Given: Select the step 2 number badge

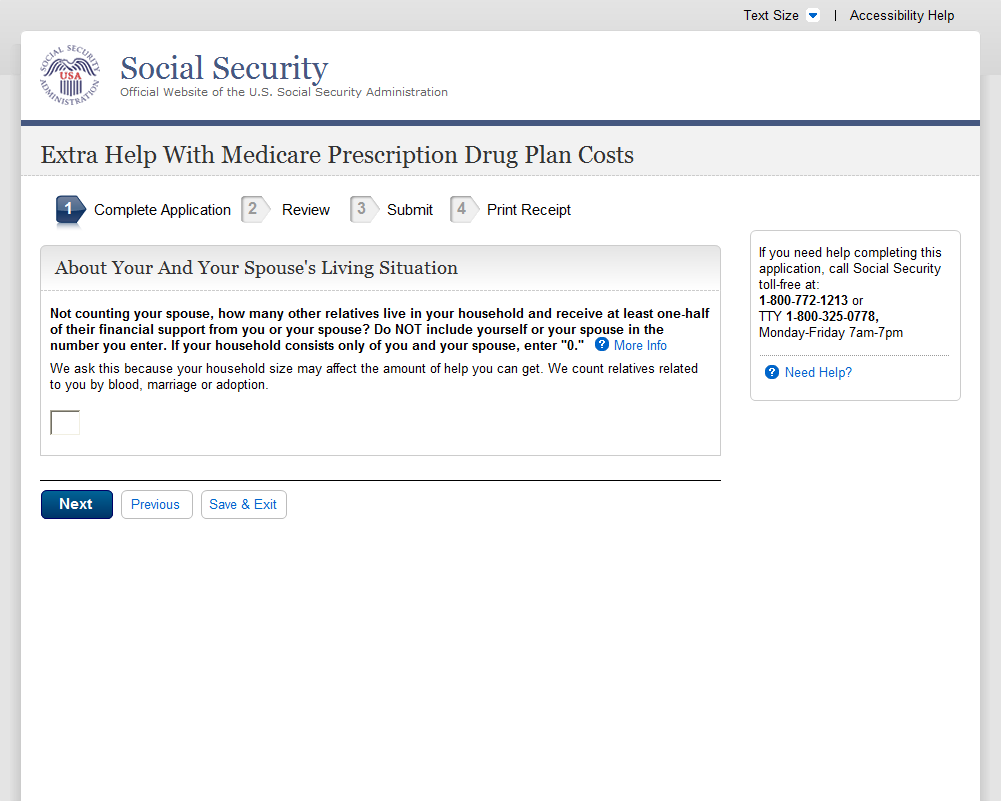Looking at the screenshot, I should [x=254, y=209].
